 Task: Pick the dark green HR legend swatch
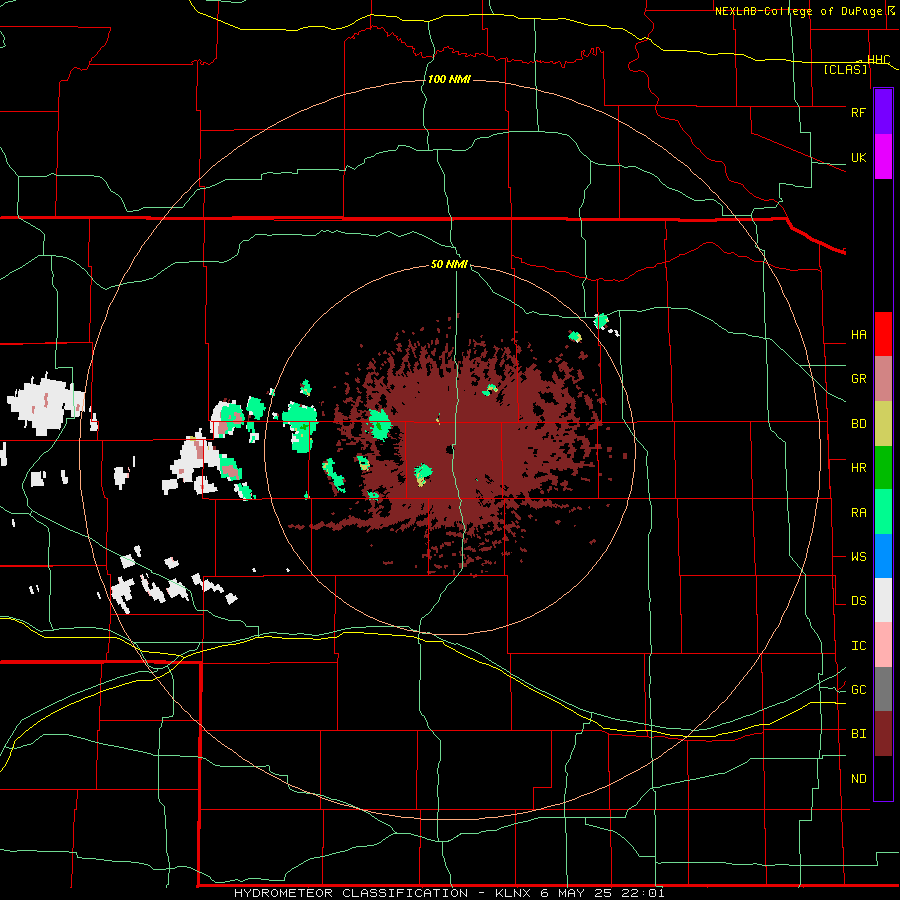pos(883,468)
